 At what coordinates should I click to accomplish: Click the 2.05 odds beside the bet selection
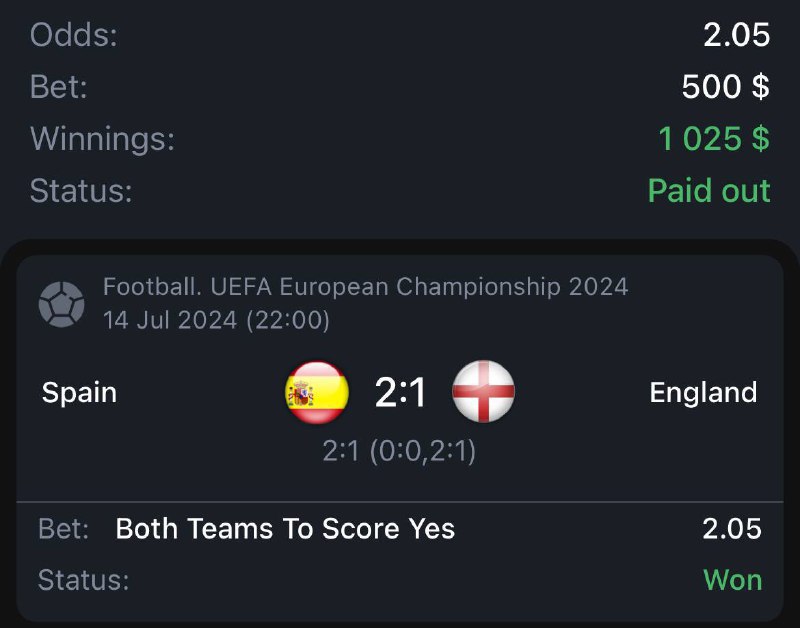point(732,528)
